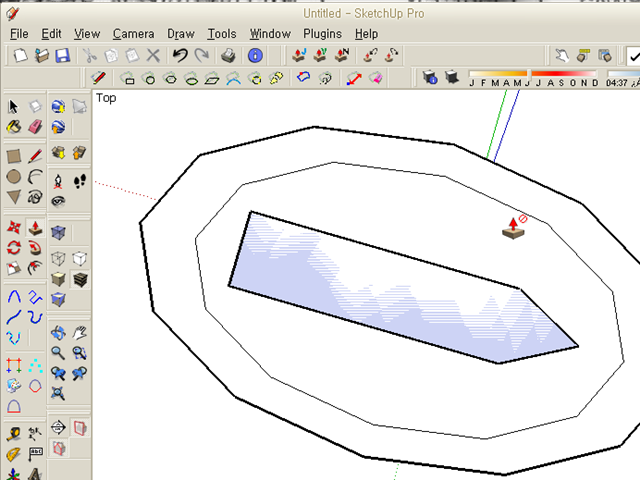This screenshot has width=640, height=480.
Task: Select the Paint Bucket tool
Action: (13, 127)
